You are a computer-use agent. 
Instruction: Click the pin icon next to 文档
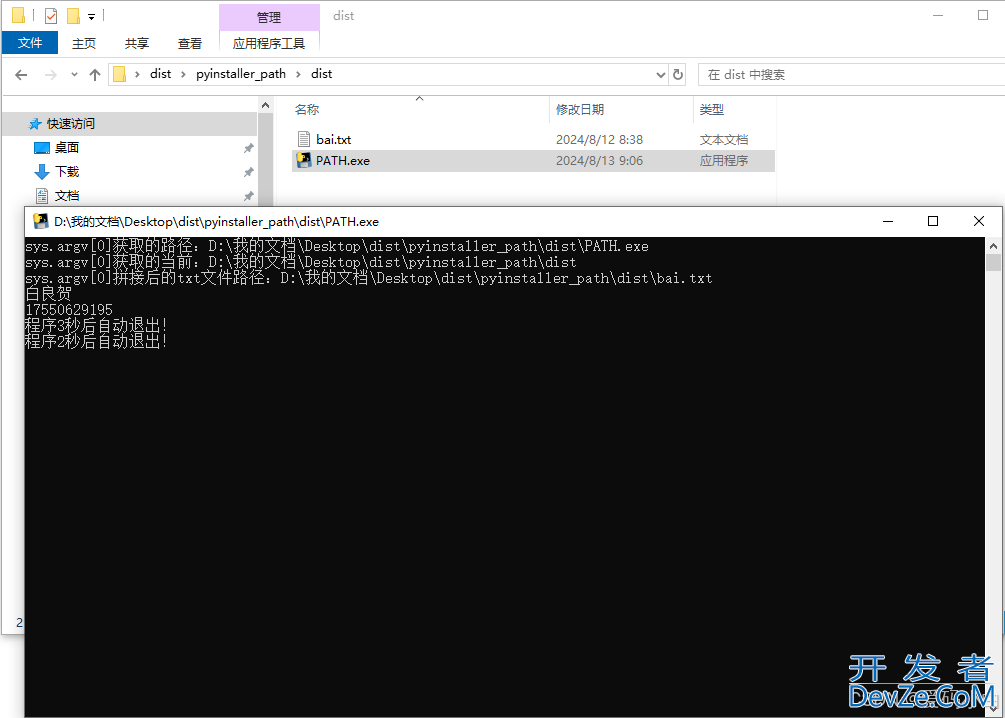click(248, 196)
